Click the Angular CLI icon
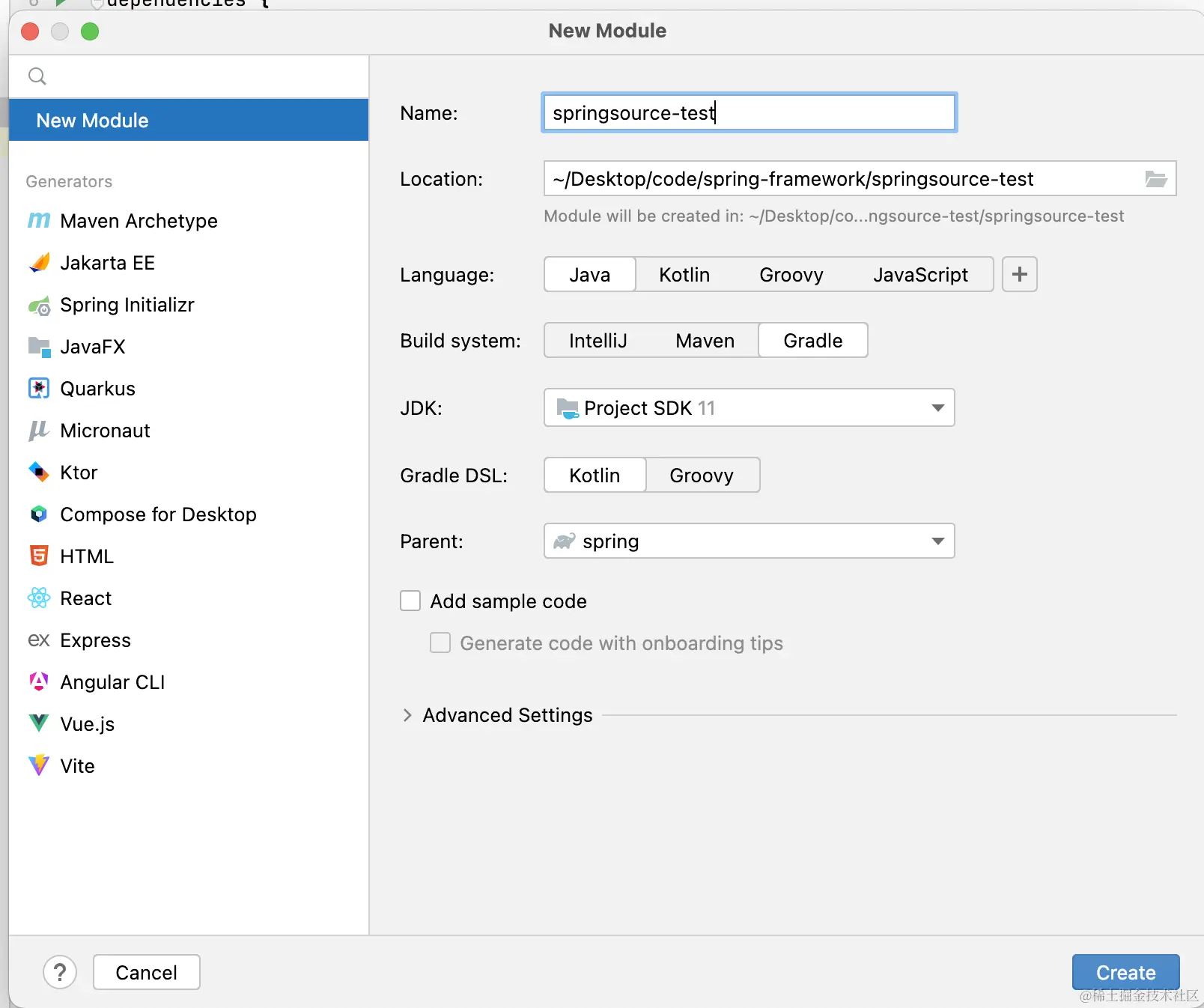 [39, 682]
